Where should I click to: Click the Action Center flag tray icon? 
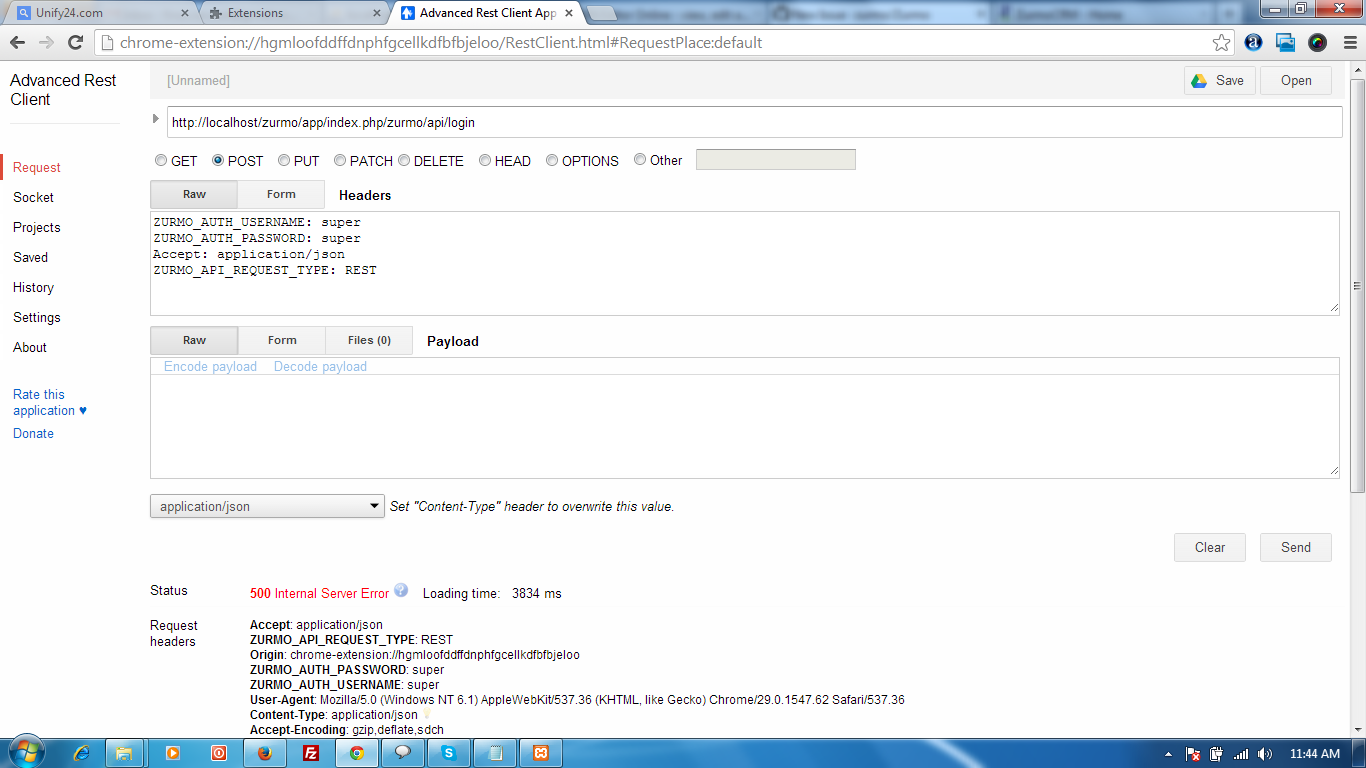point(1193,754)
